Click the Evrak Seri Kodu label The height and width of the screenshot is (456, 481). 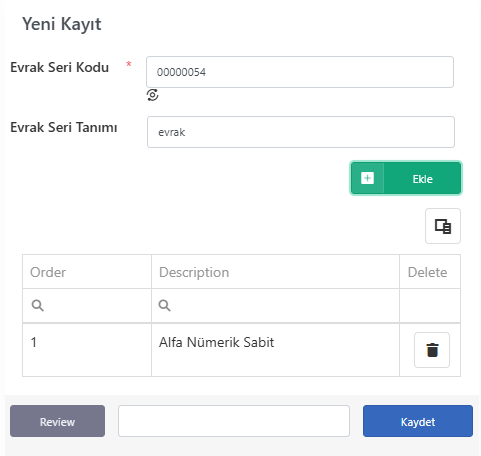point(59,67)
